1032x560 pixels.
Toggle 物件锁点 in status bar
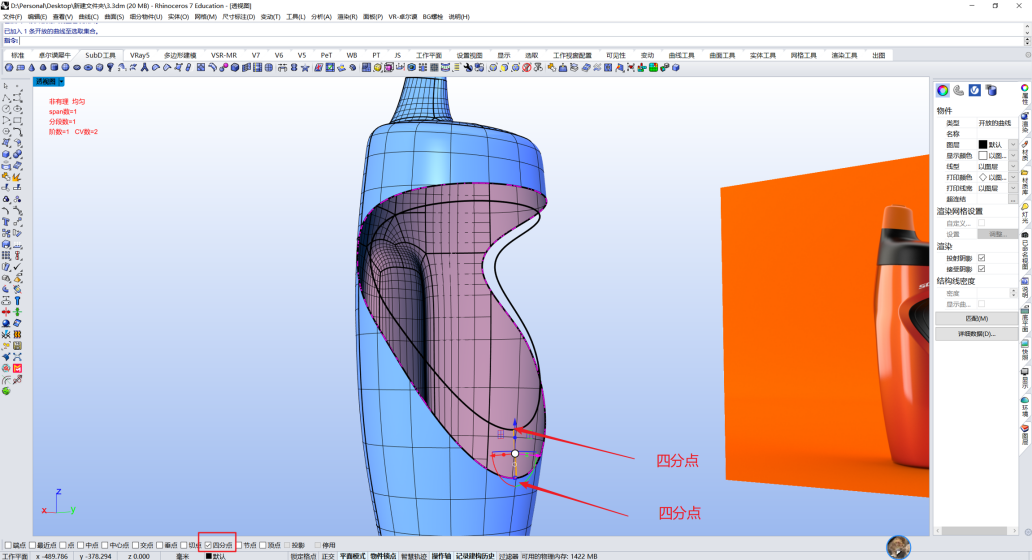(x=383, y=557)
